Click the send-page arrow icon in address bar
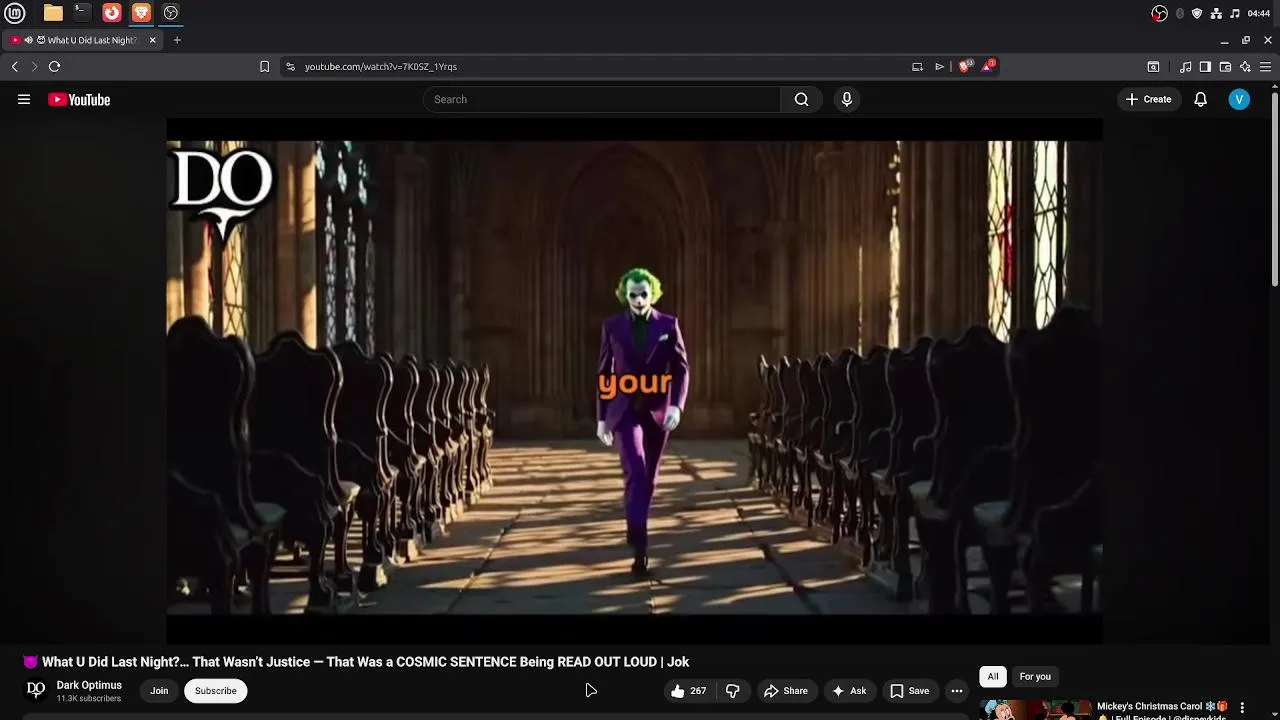 (x=940, y=67)
